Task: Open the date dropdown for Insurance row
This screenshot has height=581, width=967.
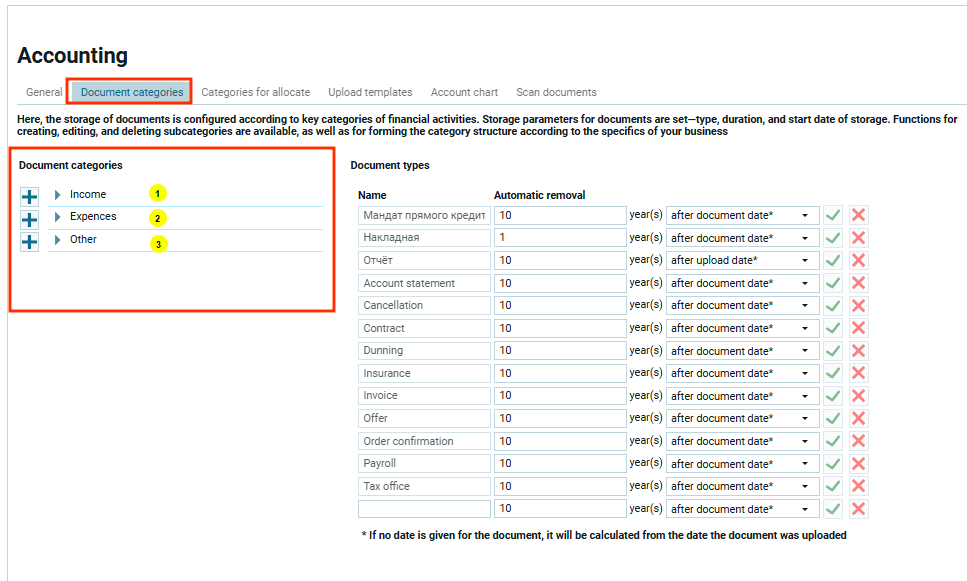Action: tap(741, 373)
